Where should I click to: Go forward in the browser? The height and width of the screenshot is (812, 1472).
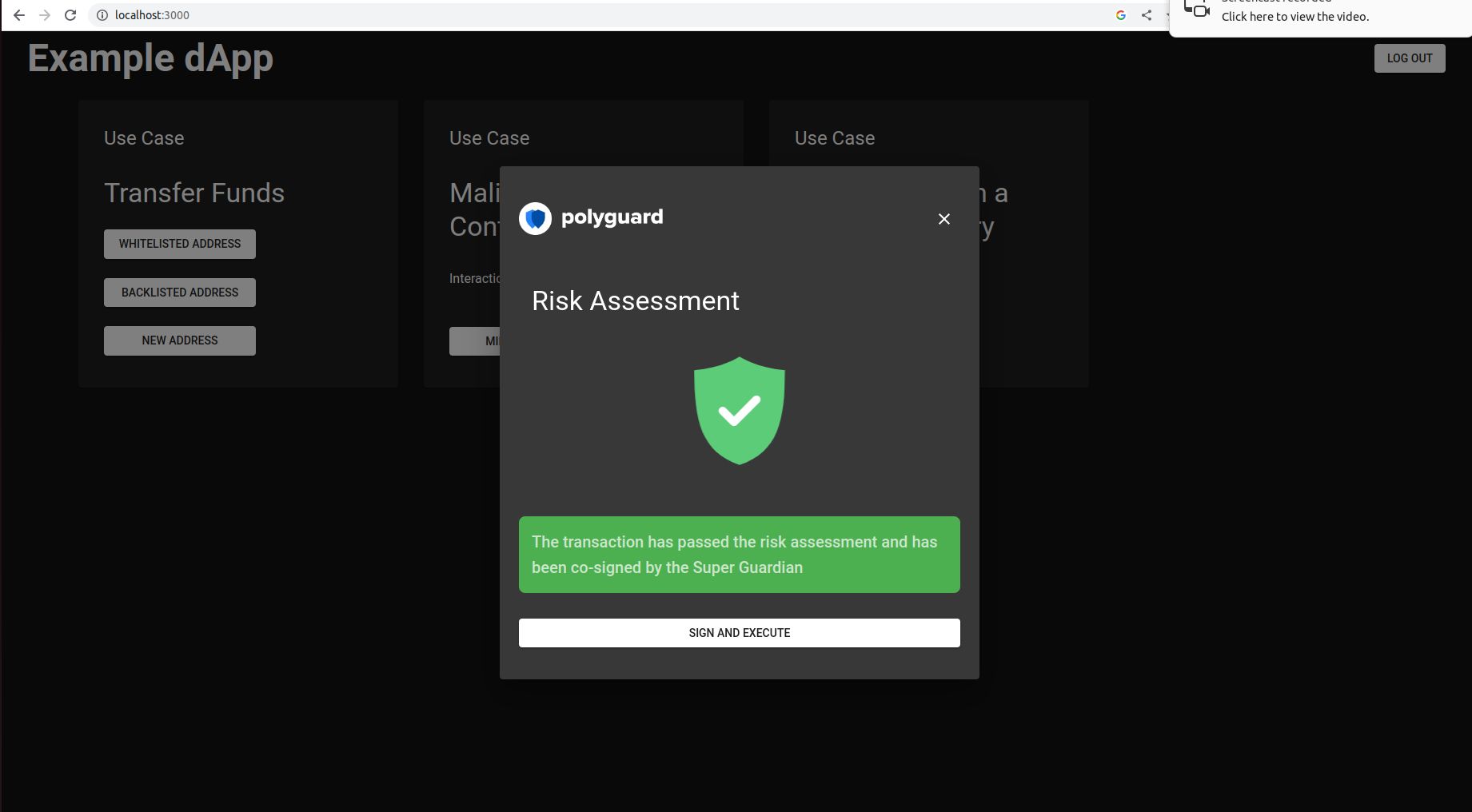point(45,15)
